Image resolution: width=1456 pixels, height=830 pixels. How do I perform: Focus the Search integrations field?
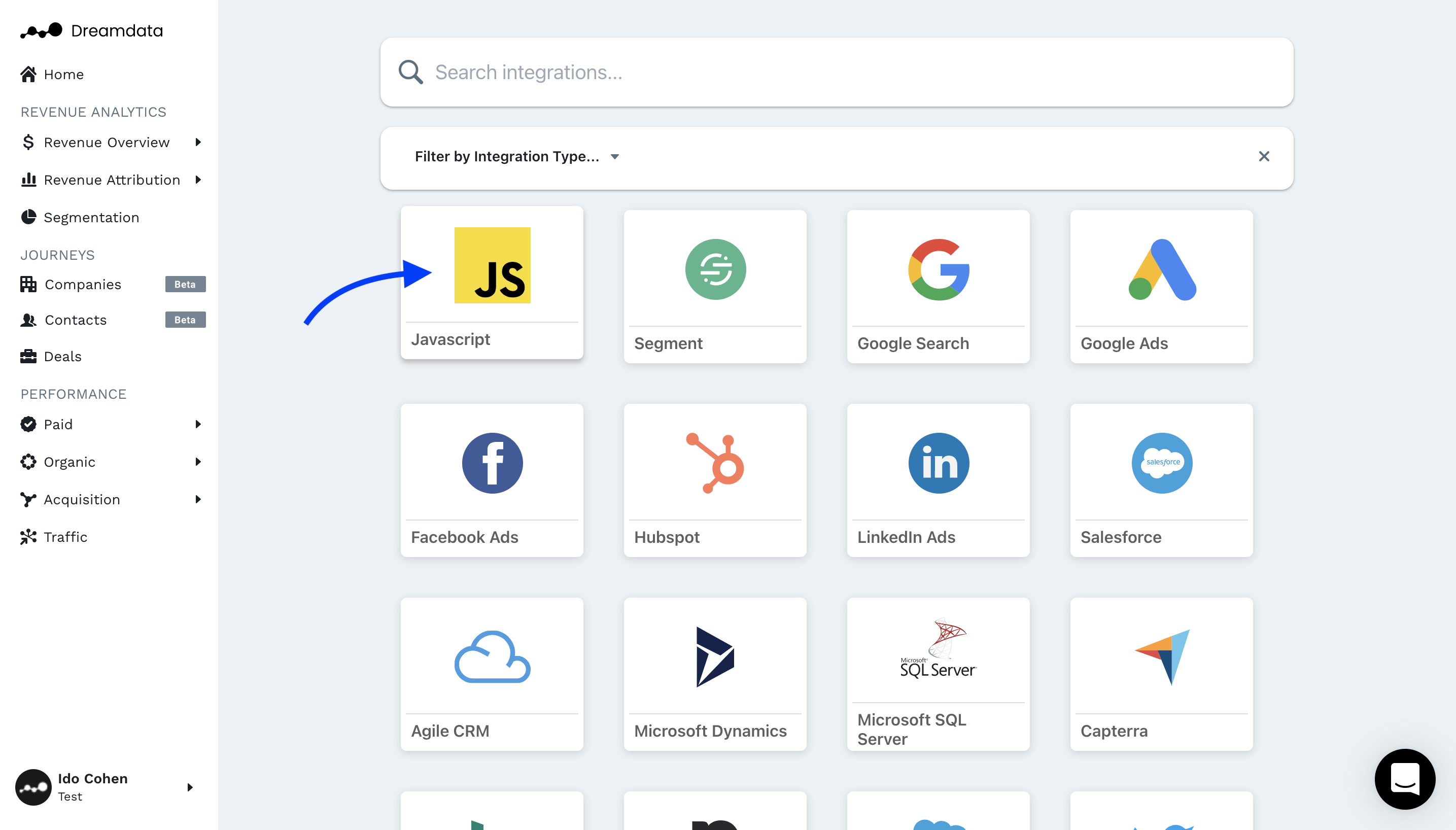pos(837,73)
